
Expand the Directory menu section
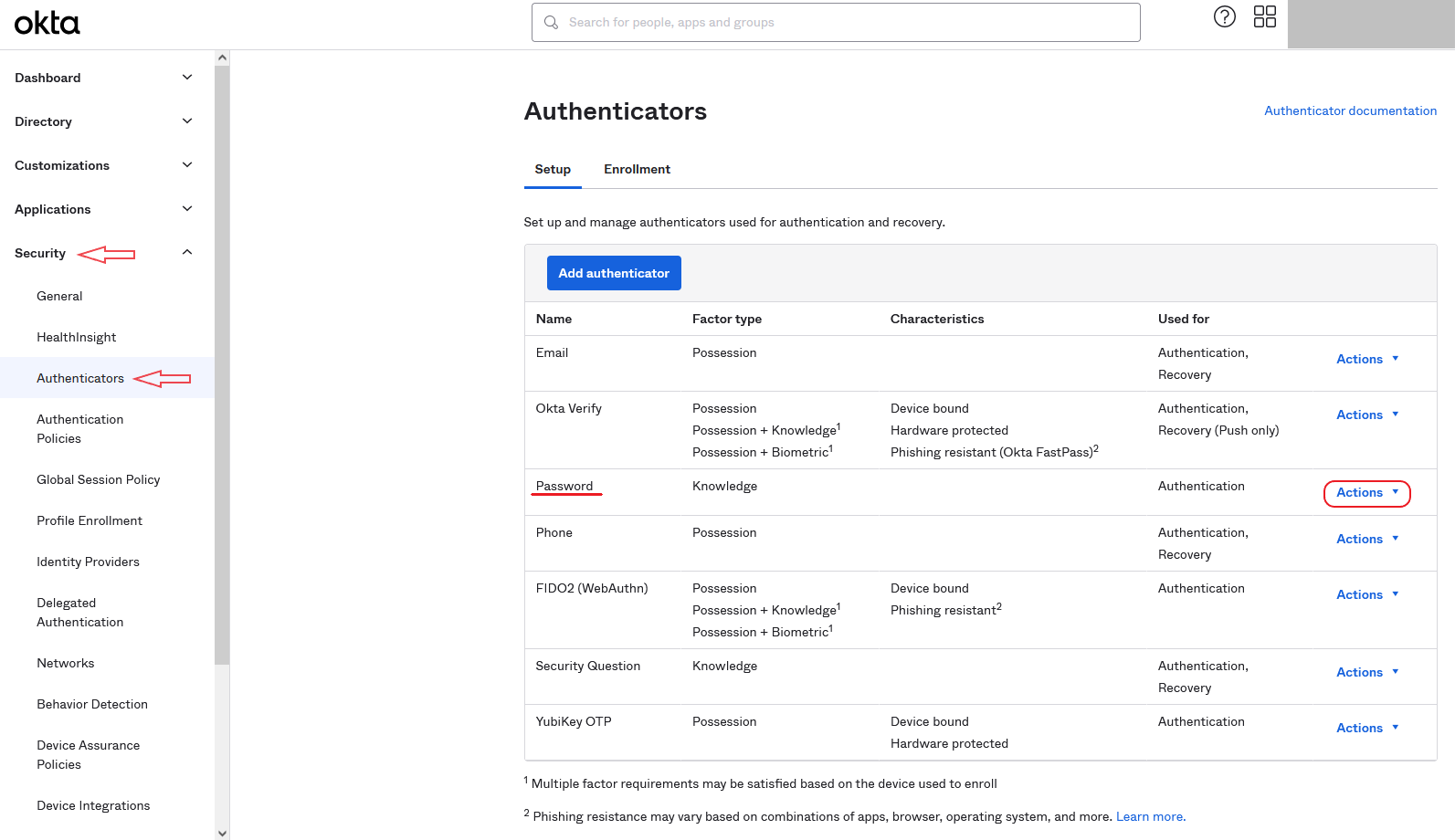pos(106,121)
